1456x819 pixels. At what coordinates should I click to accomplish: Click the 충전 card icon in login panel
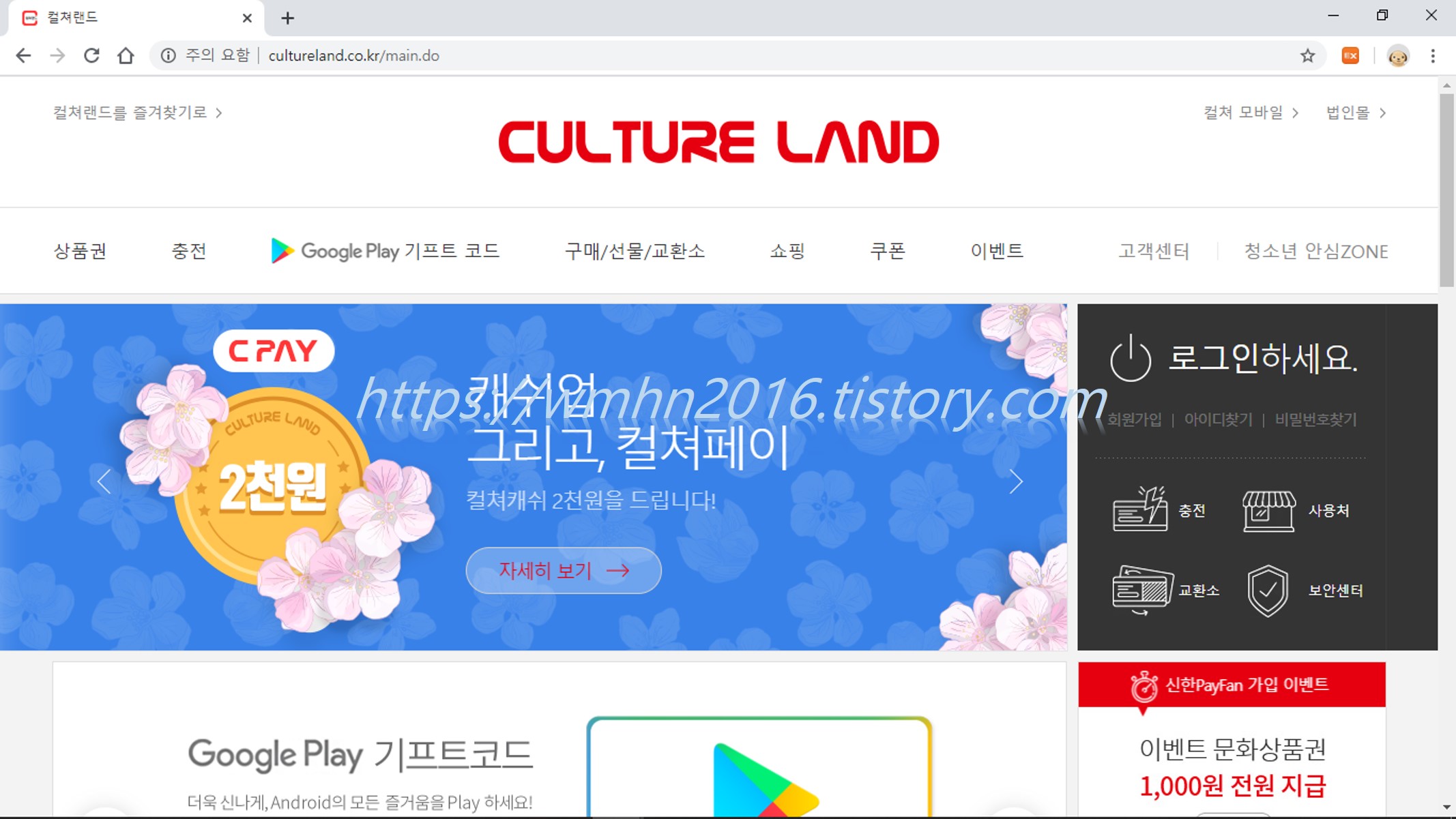(x=1140, y=509)
